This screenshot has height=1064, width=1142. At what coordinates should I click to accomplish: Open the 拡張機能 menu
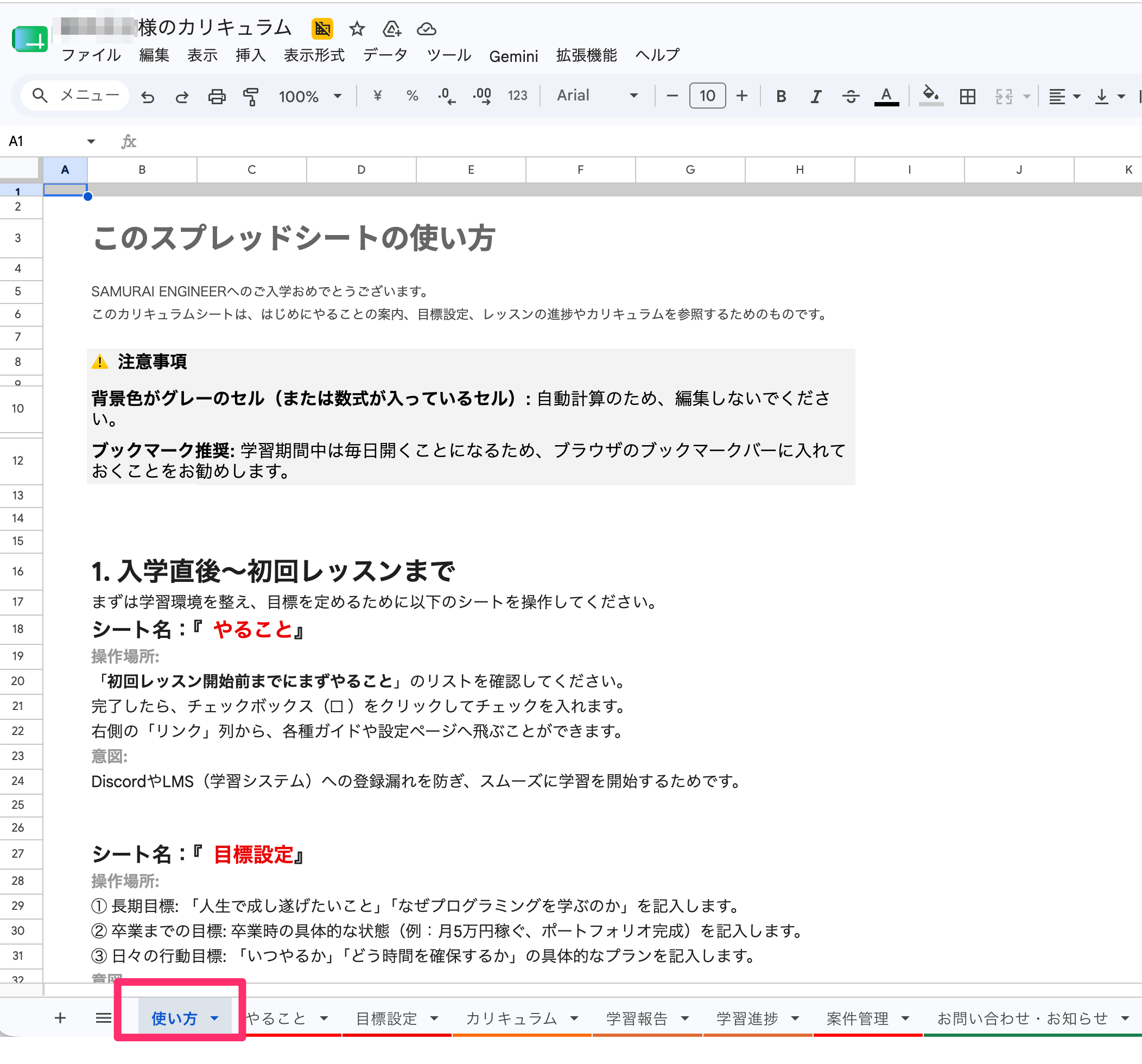click(587, 55)
